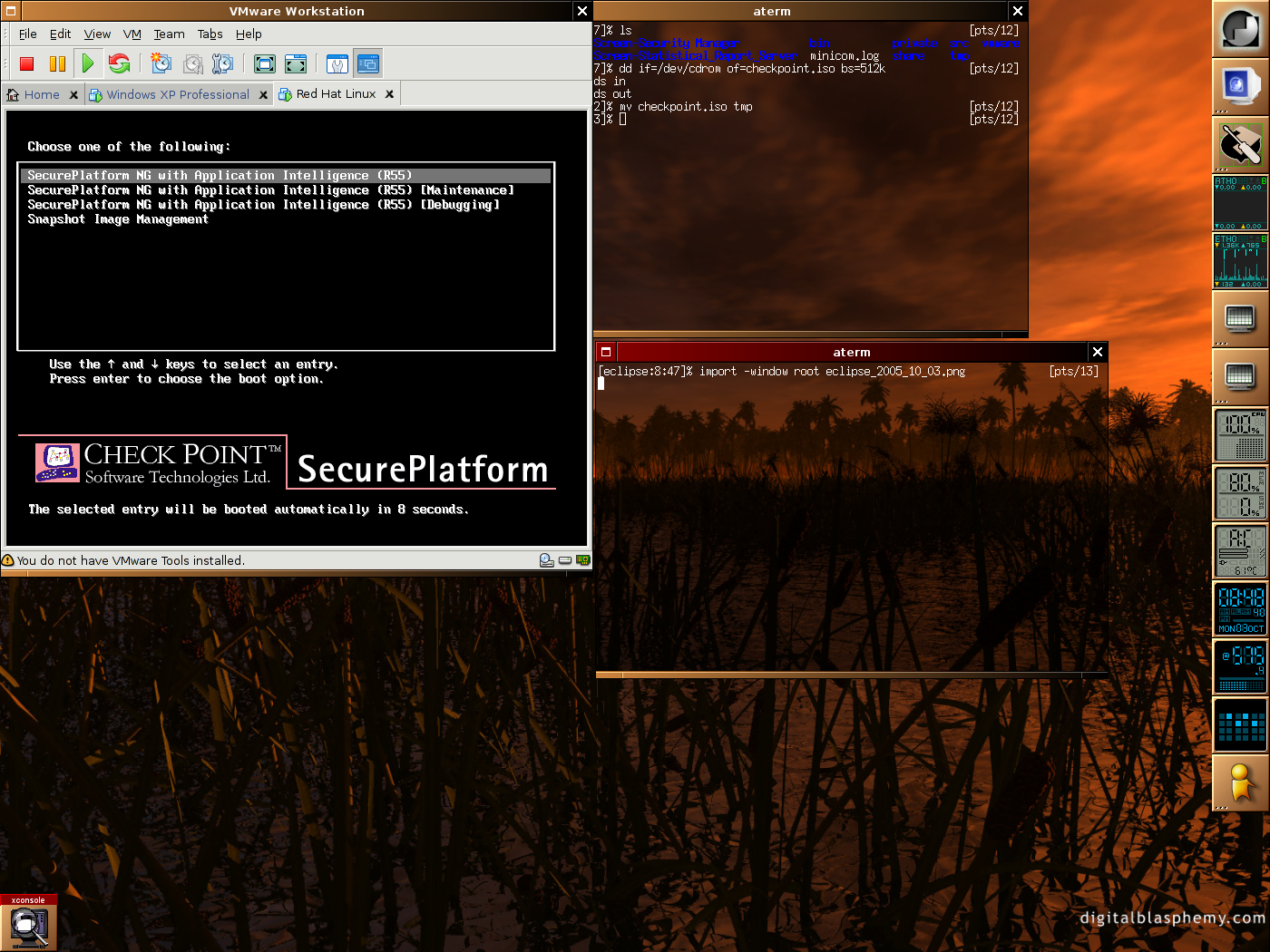Close the Home tab
1270x952 pixels.
(x=73, y=94)
